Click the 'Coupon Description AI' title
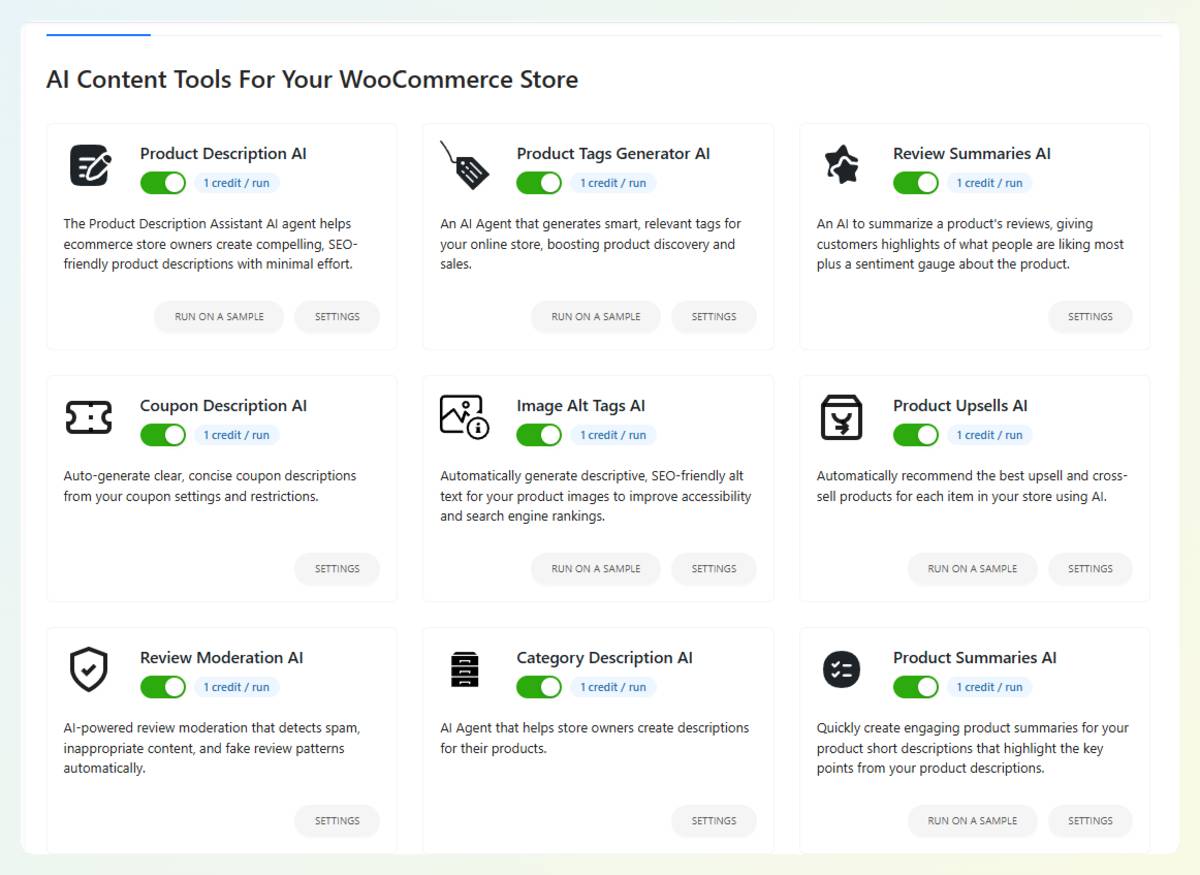1200x875 pixels. tap(223, 406)
